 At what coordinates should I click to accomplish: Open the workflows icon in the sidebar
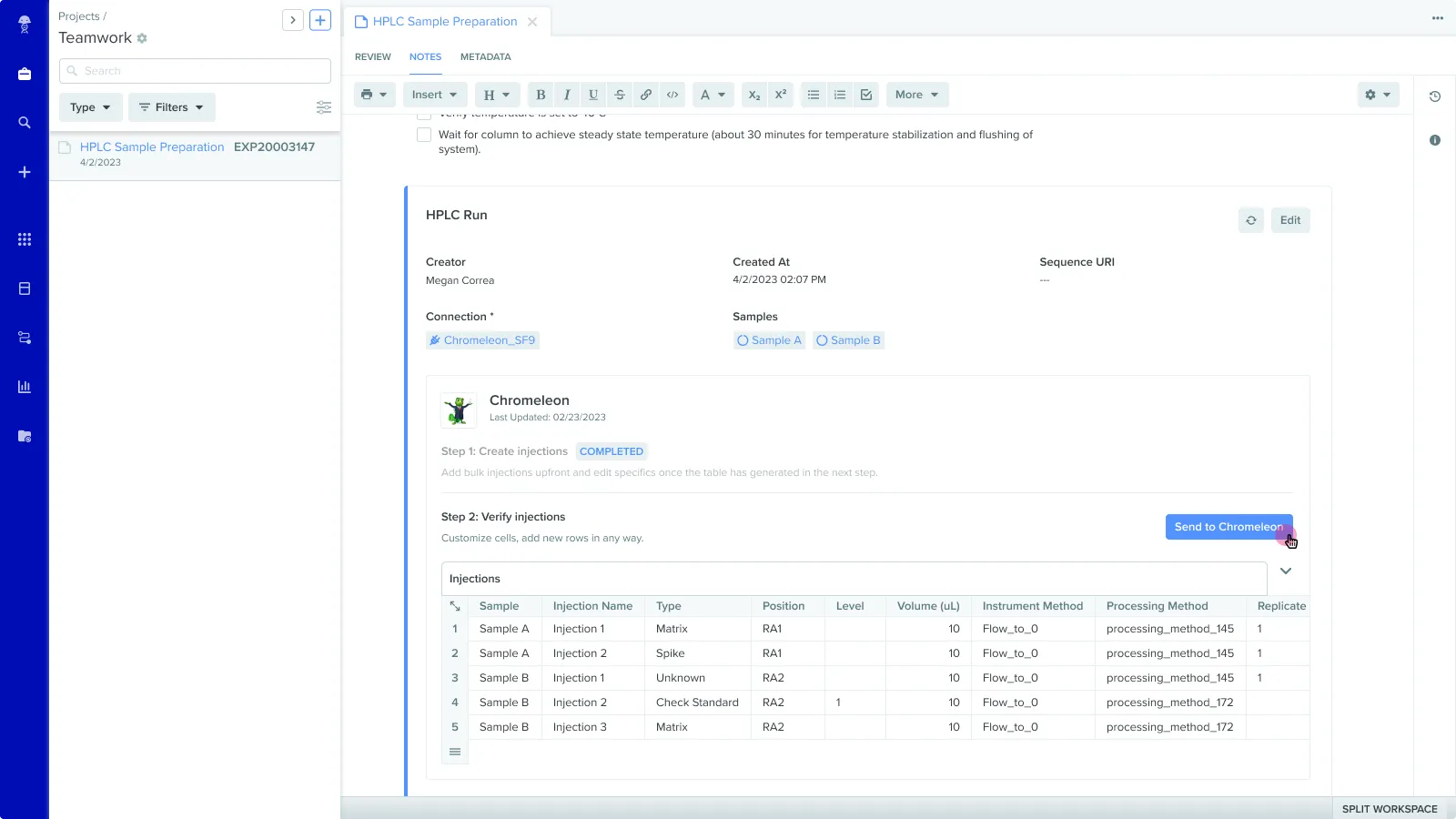pos(25,338)
